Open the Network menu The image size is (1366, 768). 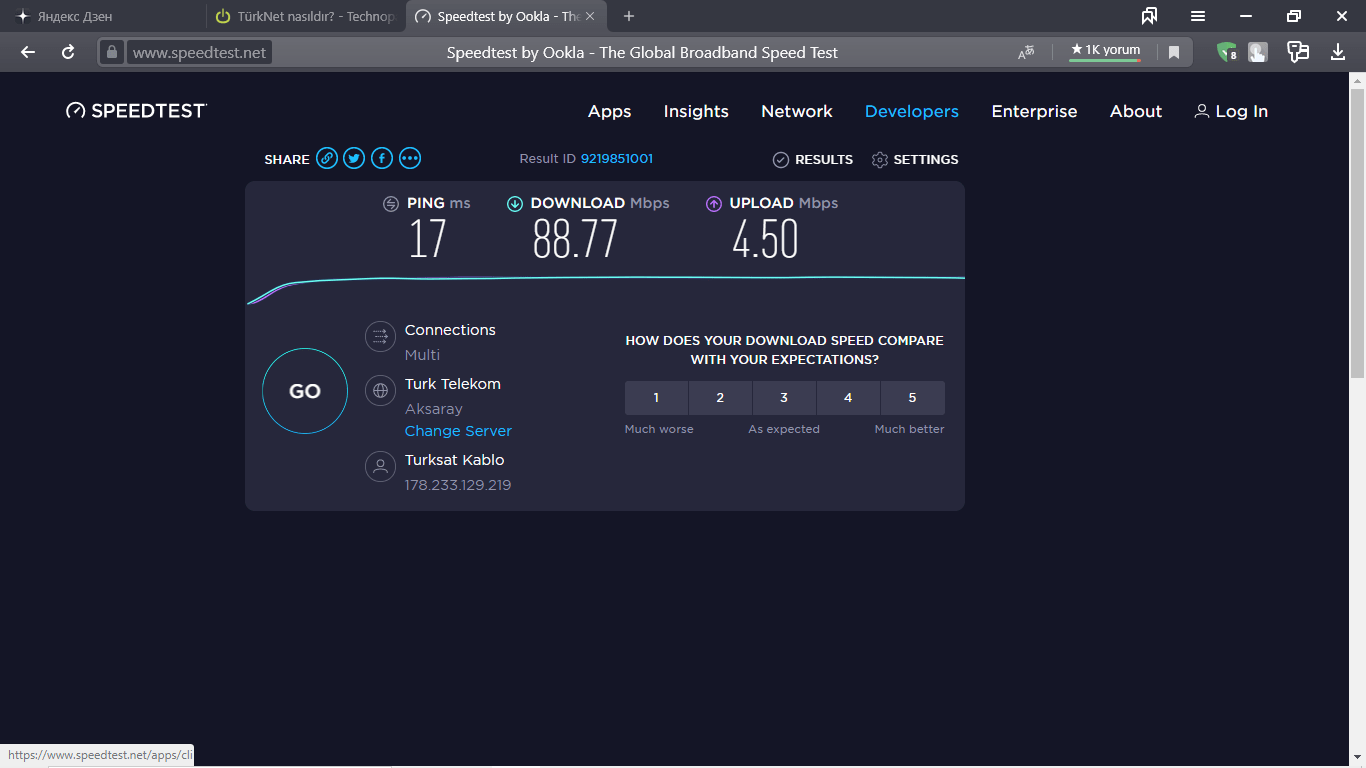(x=797, y=111)
